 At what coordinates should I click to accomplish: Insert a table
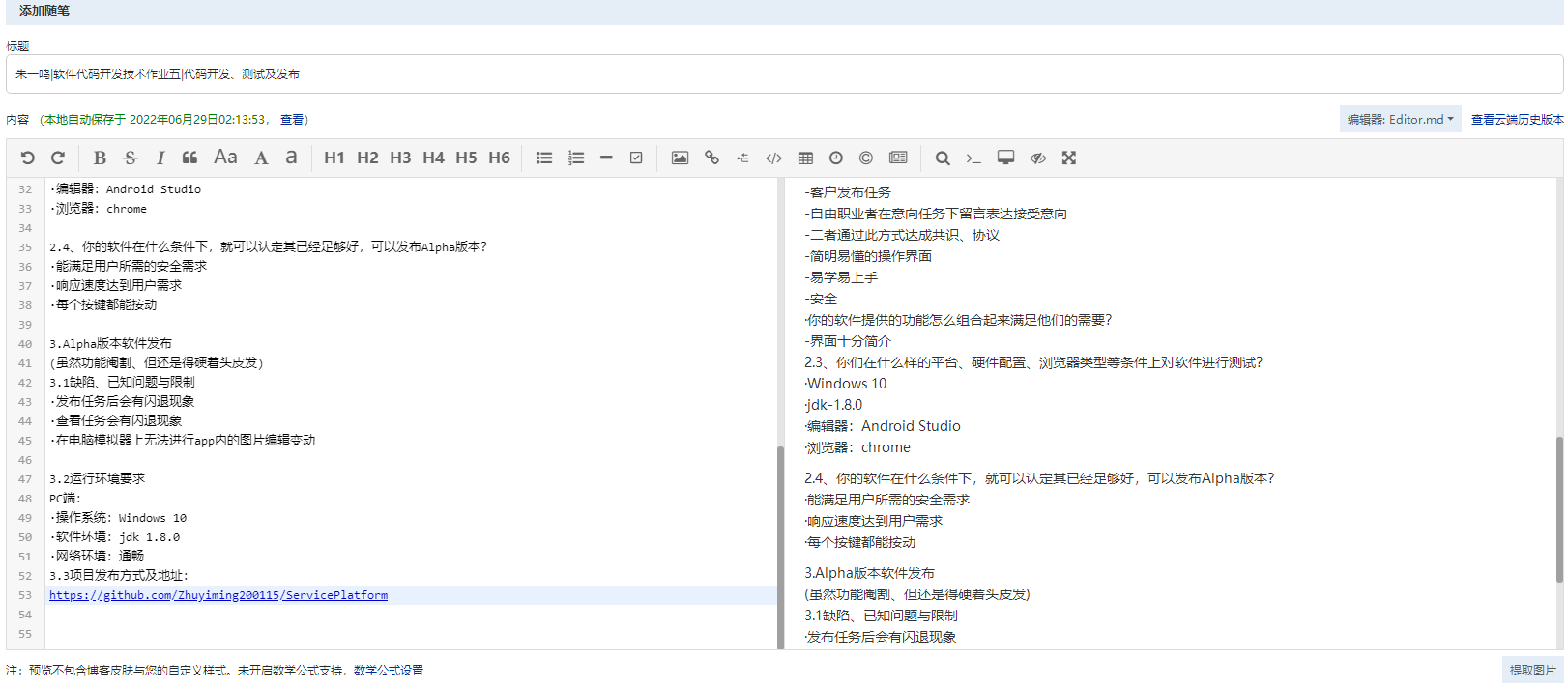point(805,158)
